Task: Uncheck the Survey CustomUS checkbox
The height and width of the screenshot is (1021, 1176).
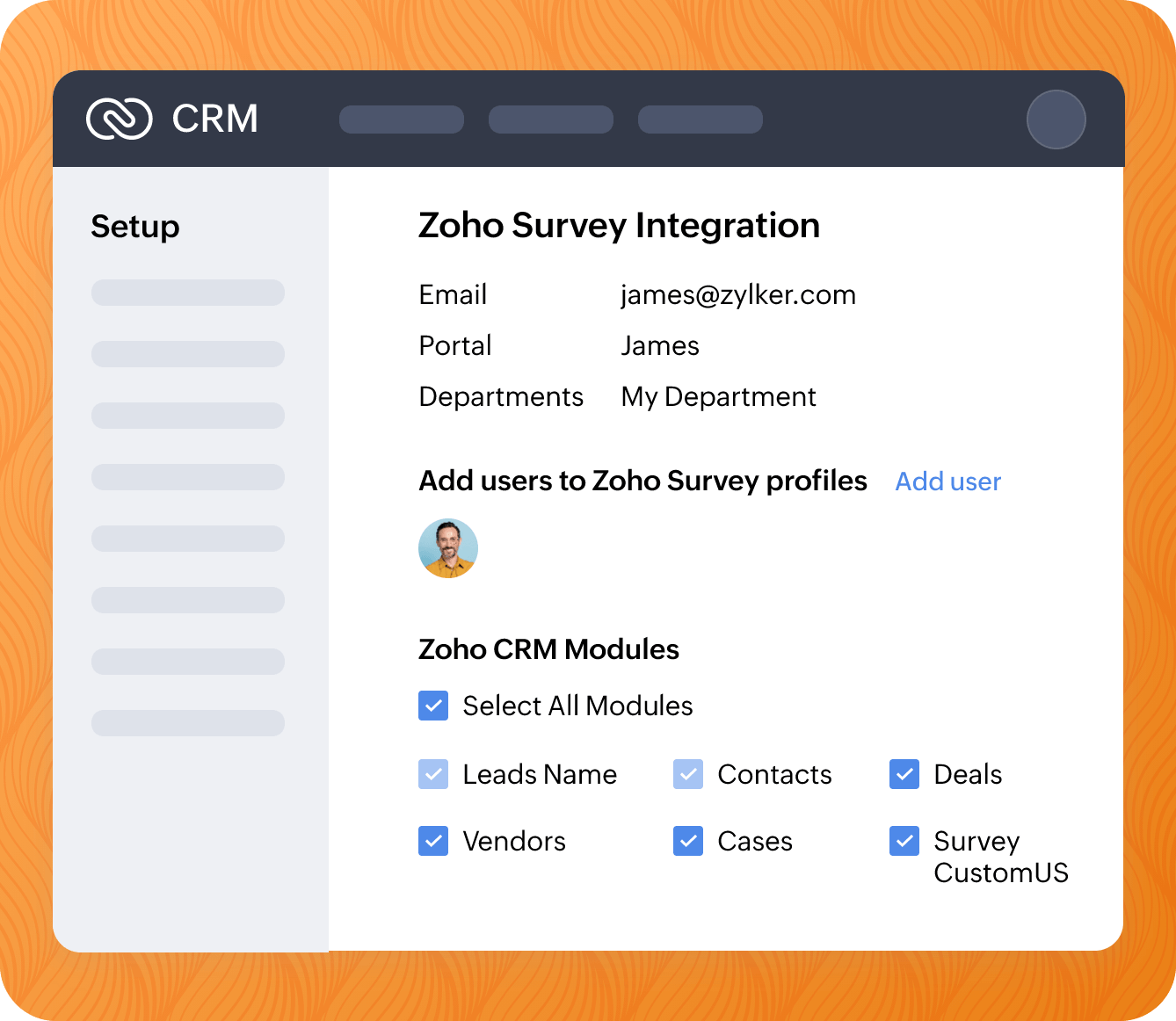Action: tap(904, 841)
